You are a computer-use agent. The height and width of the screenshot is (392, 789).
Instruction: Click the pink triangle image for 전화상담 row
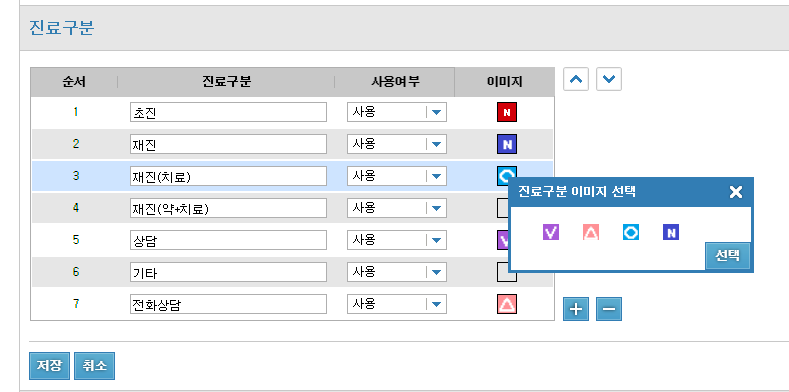coord(507,304)
